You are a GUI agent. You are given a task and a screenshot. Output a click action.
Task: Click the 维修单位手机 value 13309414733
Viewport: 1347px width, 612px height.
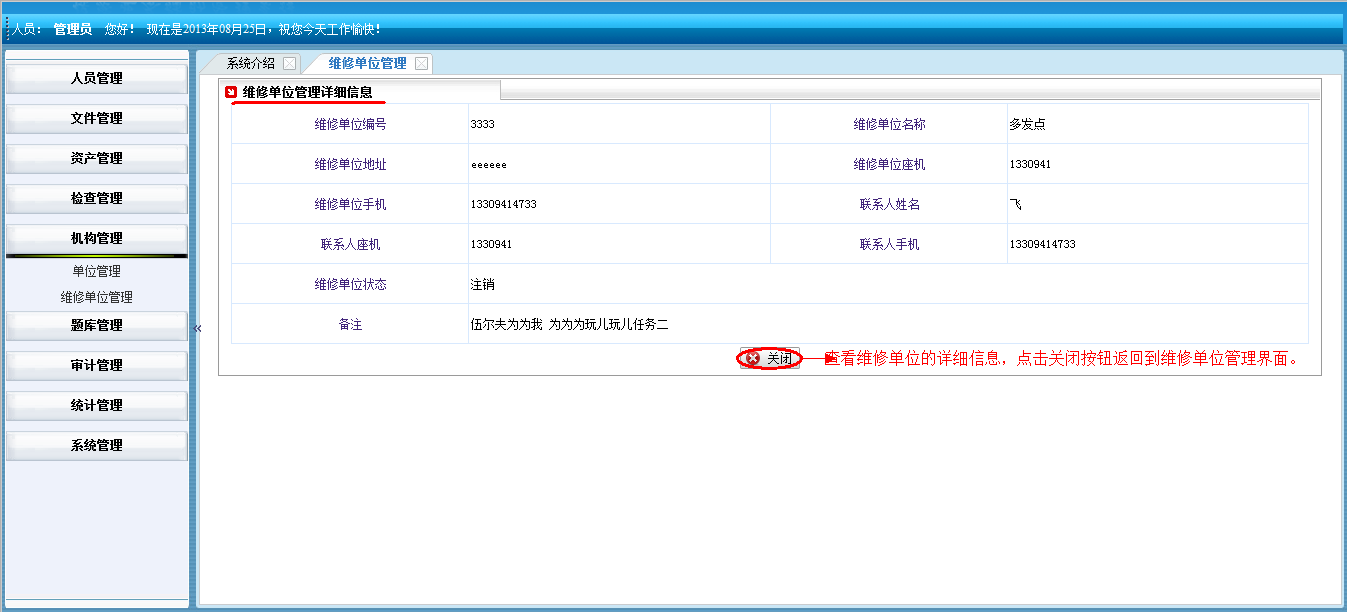(503, 204)
